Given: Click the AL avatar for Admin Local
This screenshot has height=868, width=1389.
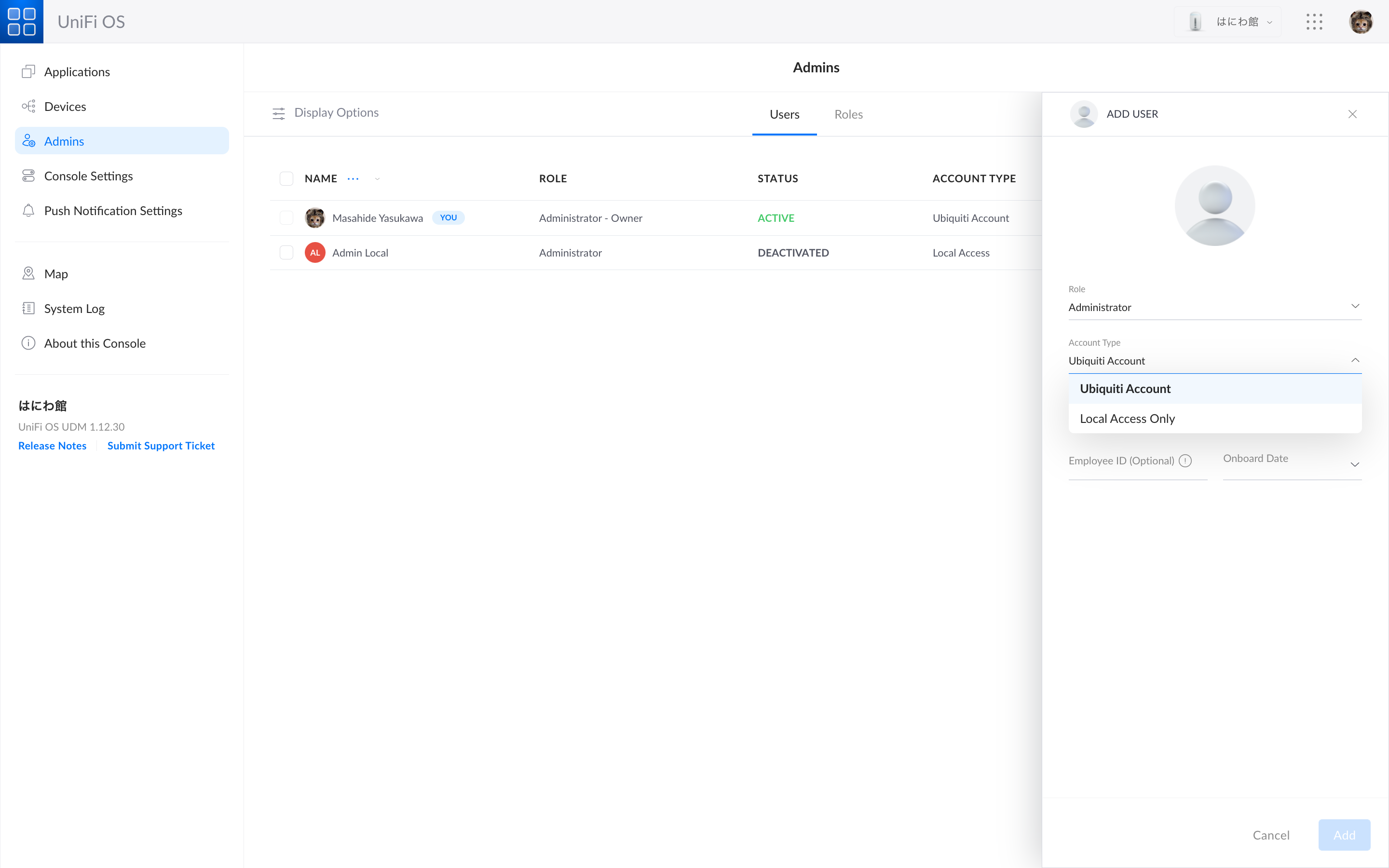Looking at the screenshot, I should pos(314,253).
